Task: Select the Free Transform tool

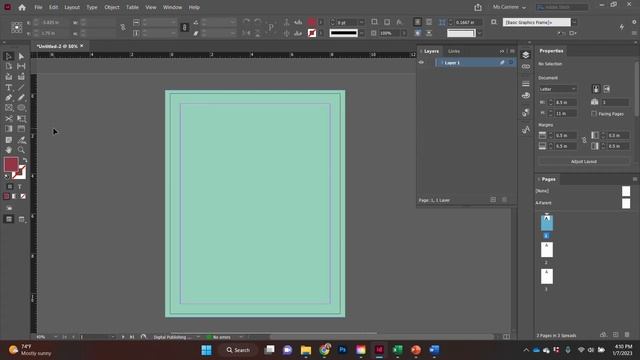Action: pos(21,118)
